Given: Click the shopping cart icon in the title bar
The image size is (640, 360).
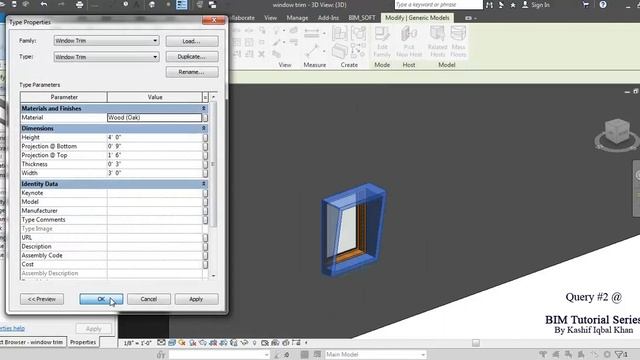Looking at the screenshot, I should click(586, 5).
